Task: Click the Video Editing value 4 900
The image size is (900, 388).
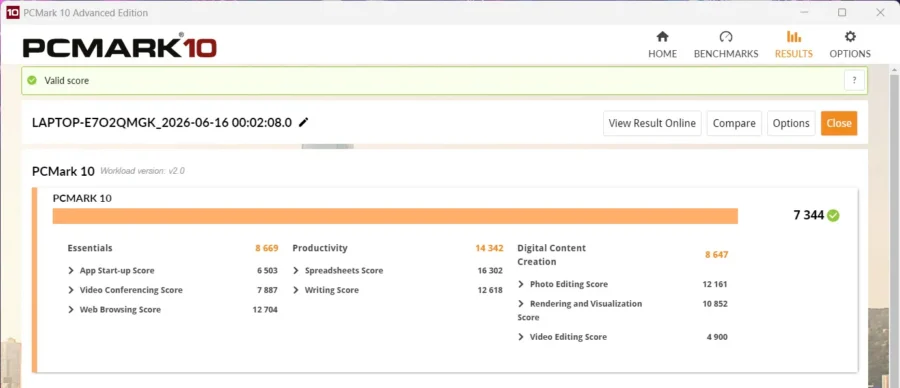Action: click(717, 337)
